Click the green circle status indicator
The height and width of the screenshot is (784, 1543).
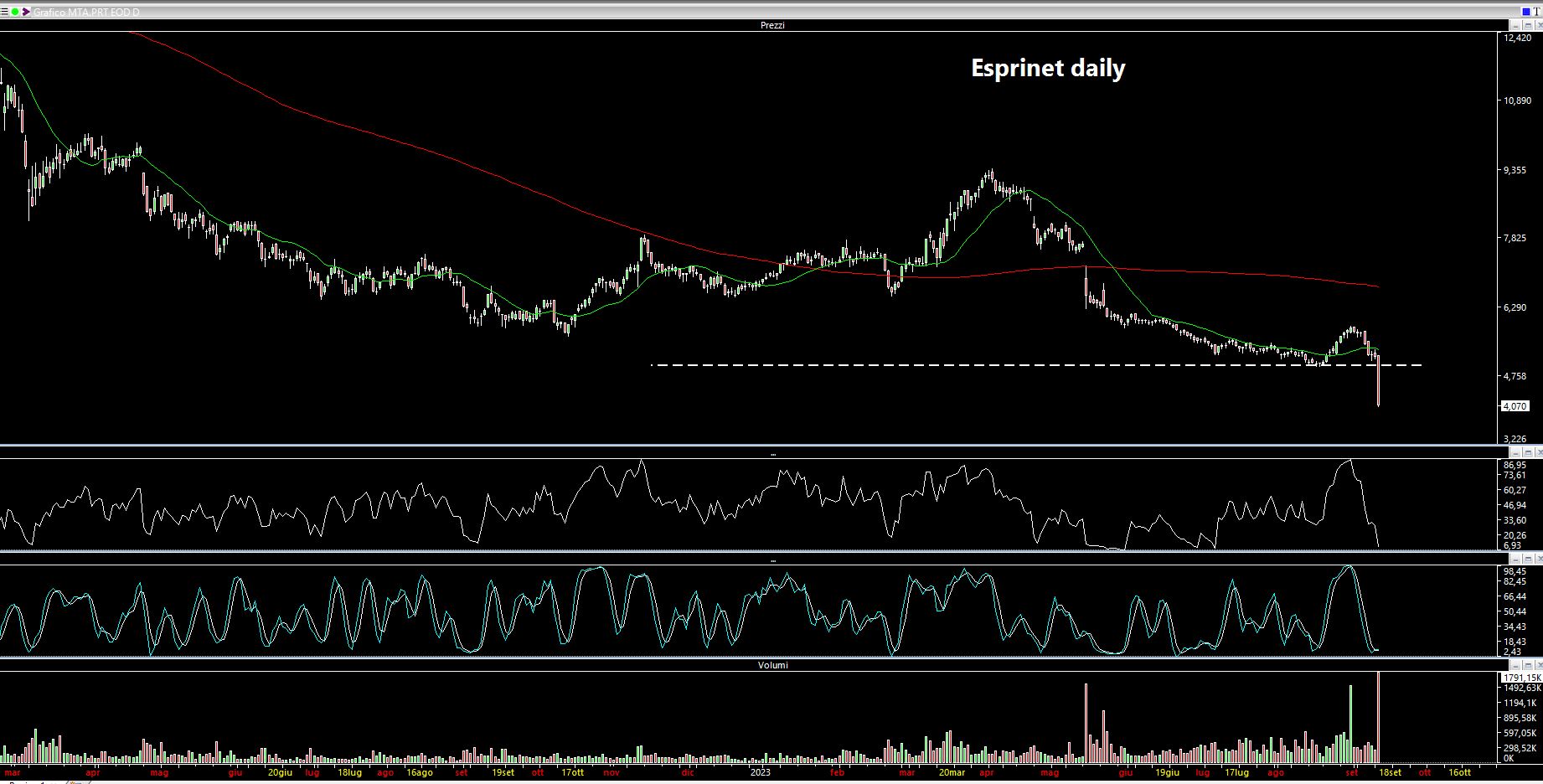(x=15, y=12)
